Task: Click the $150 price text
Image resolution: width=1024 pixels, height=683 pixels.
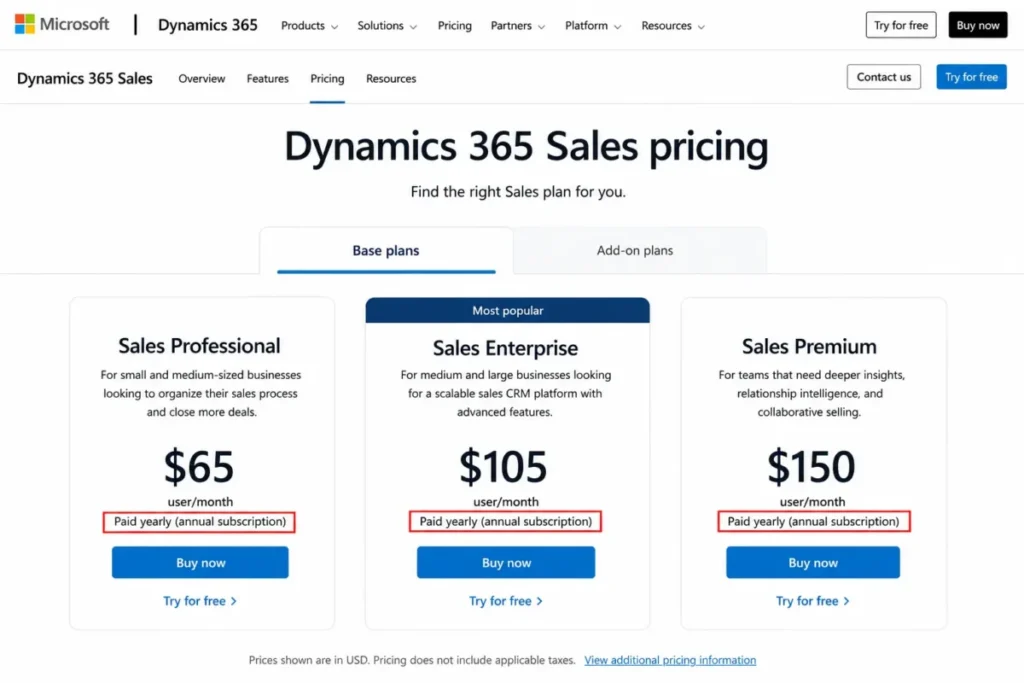Action: pyautogui.click(x=811, y=466)
